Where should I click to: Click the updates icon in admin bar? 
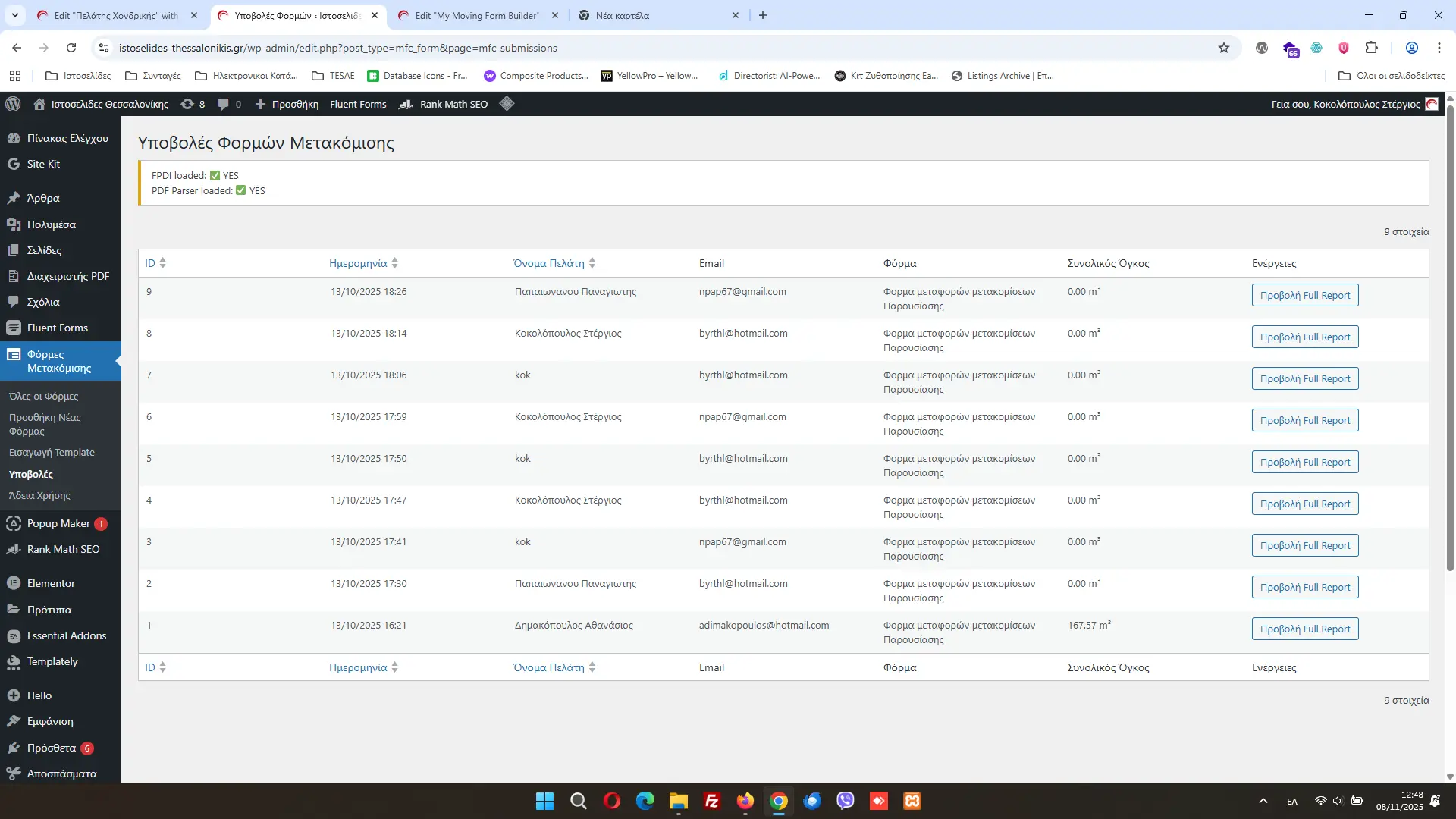pos(193,104)
